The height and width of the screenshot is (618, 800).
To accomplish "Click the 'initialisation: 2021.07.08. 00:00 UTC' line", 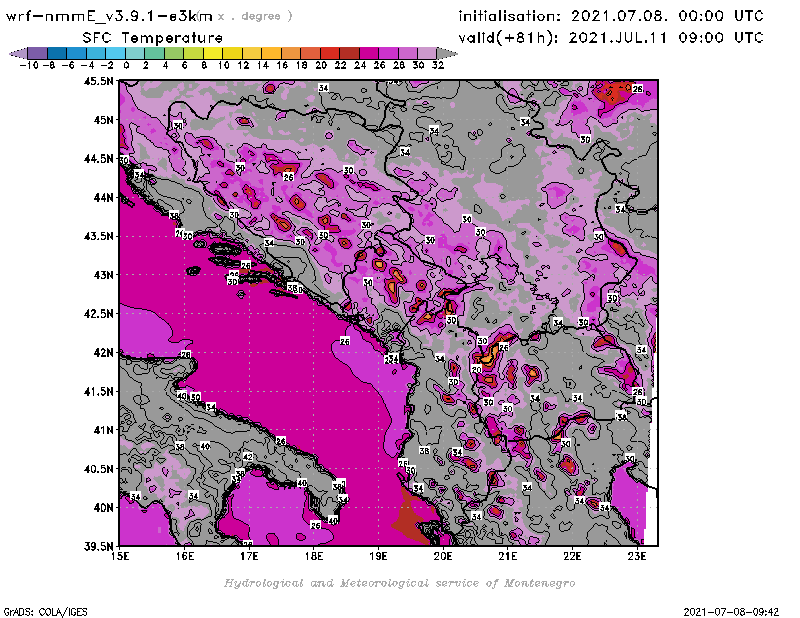I will tap(611, 16).
